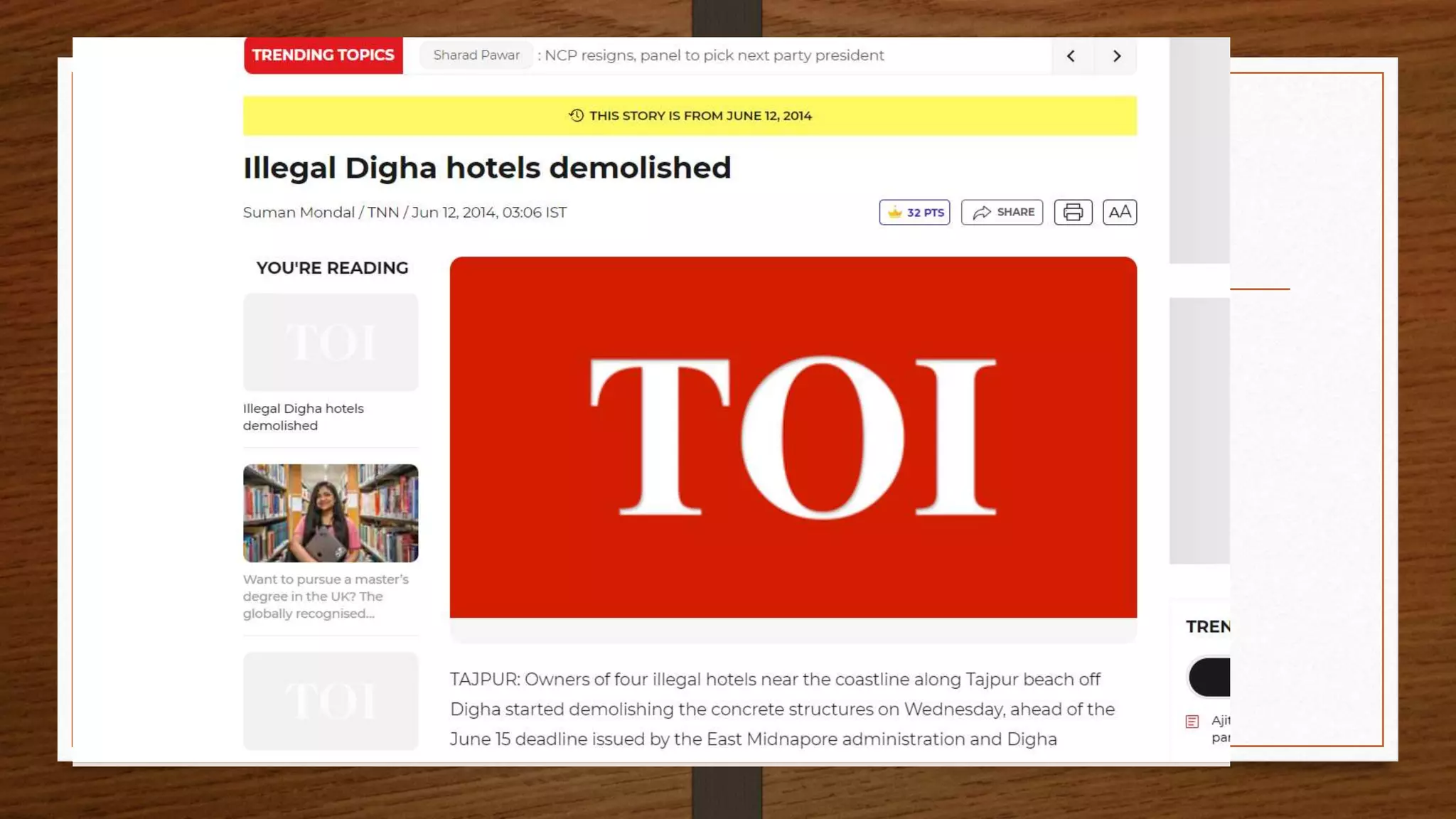Screen dimensions: 1456x819
Task: Click the bottom grey TOI placeholder thumbnail
Action: [x=331, y=701]
